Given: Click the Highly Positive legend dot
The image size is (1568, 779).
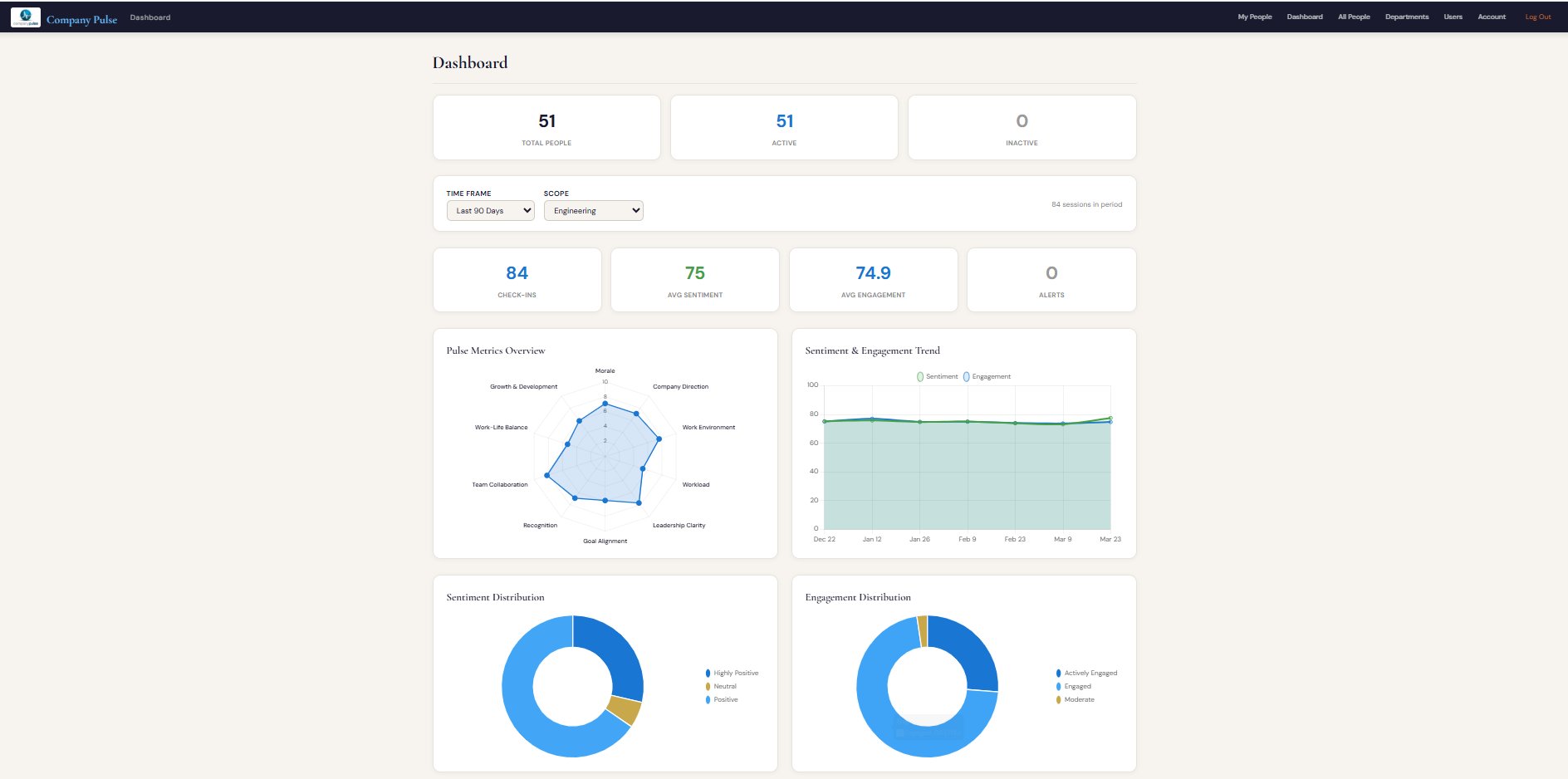Looking at the screenshot, I should coord(708,673).
